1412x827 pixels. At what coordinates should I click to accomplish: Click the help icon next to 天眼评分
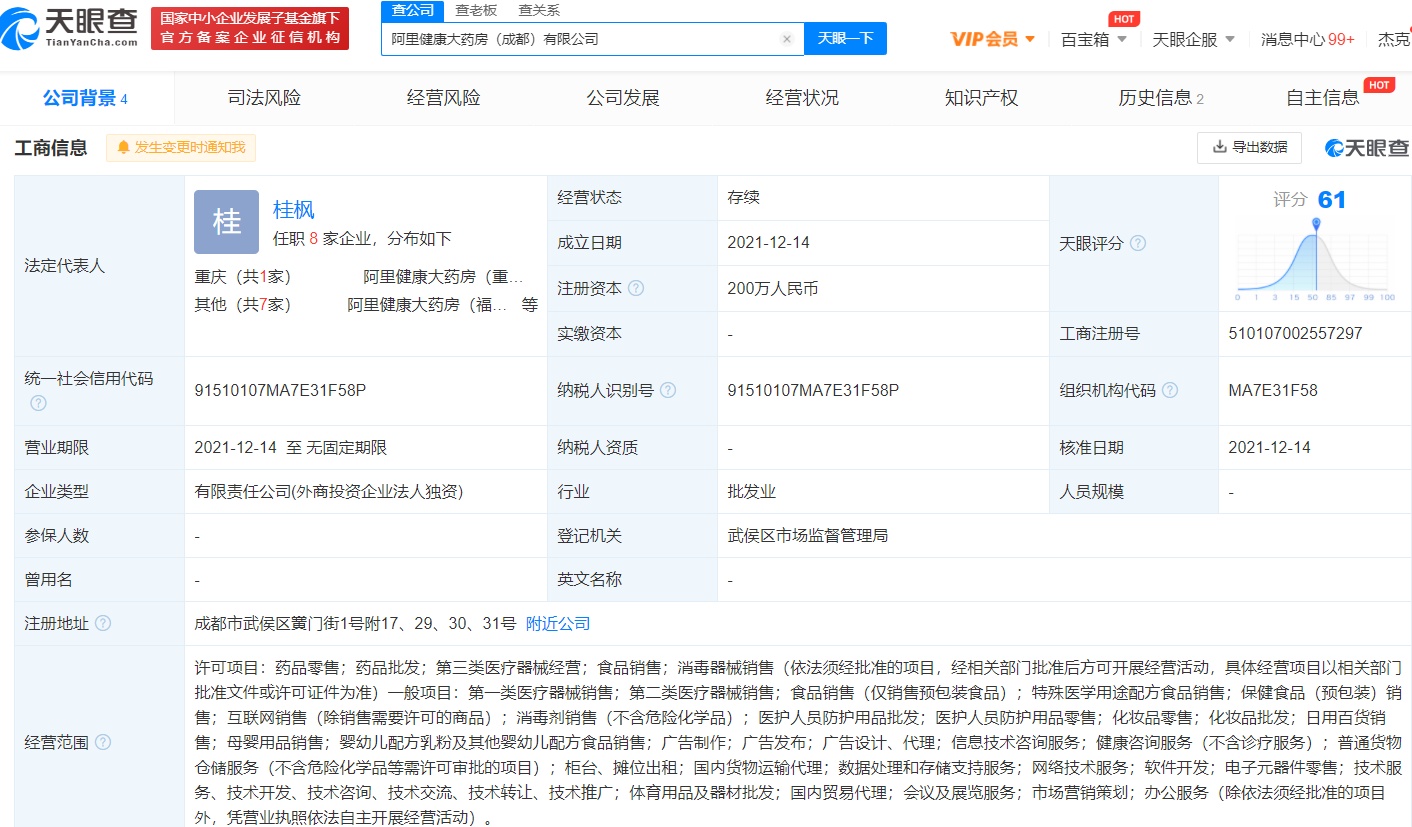pyautogui.click(x=1137, y=243)
